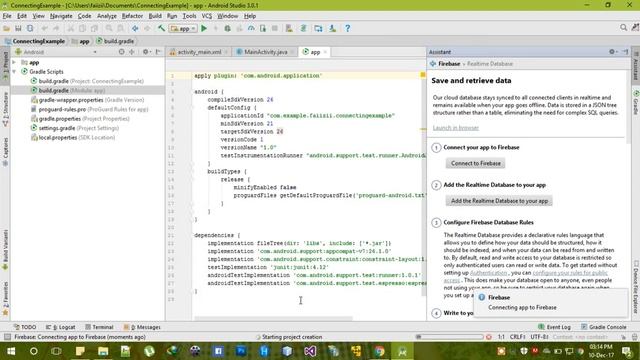Run the app with green play icon
Image resolution: width=640 pixels, height=360 pixels.
pyautogui.click(x=204, y=29)
